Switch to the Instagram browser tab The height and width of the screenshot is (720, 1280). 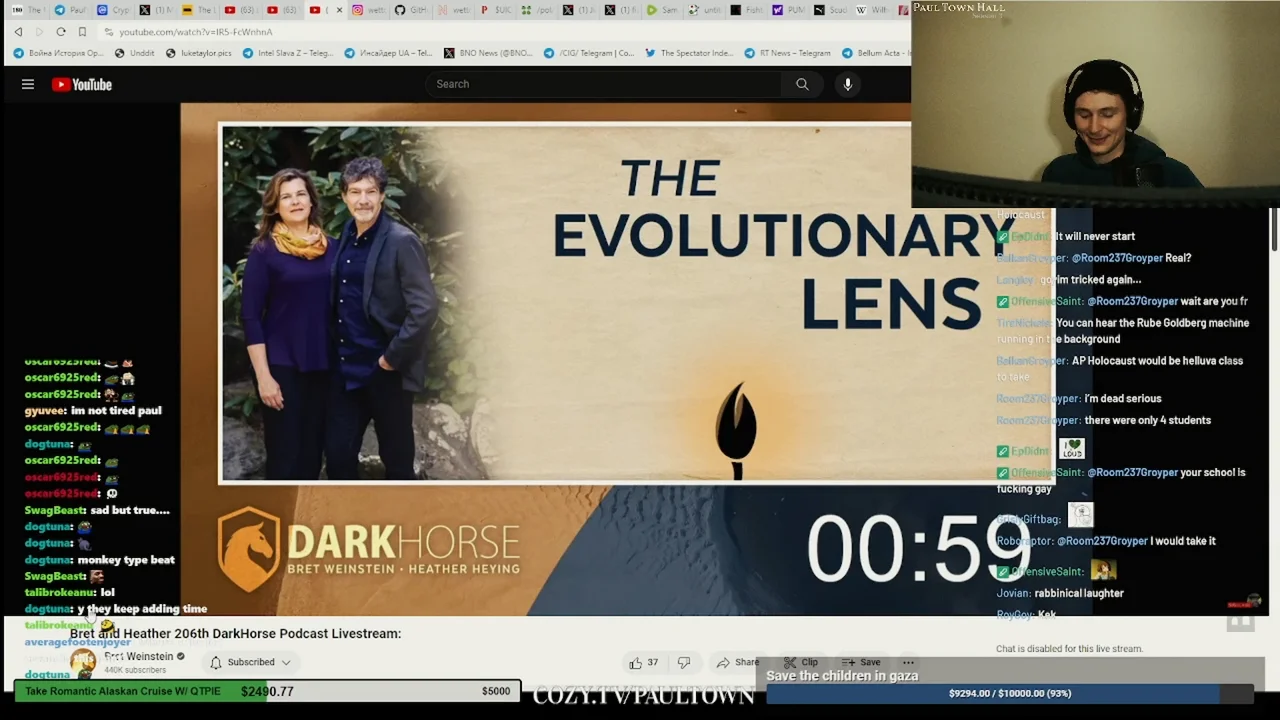tap(365, 10)
